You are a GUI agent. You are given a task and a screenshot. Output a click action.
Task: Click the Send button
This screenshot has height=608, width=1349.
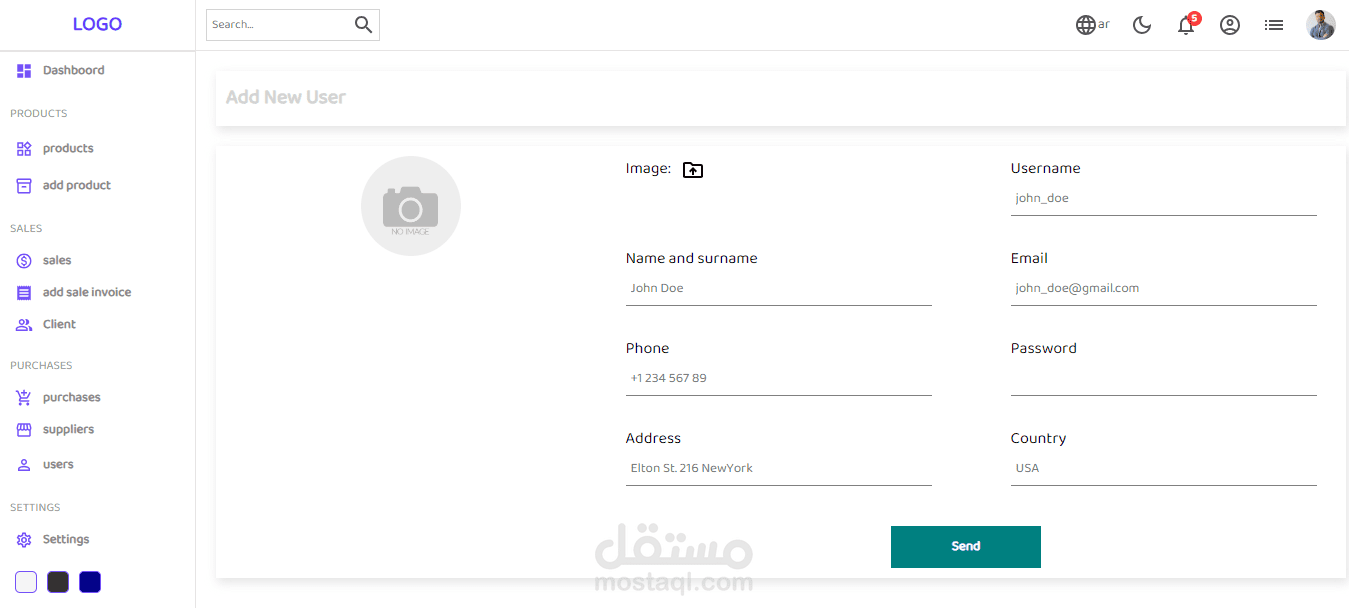pyautogui.click(x=966, y=547)
